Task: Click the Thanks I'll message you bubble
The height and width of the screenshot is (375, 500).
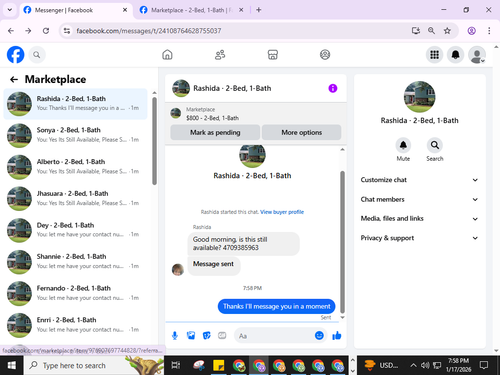Action: click(x=276, y=306)
